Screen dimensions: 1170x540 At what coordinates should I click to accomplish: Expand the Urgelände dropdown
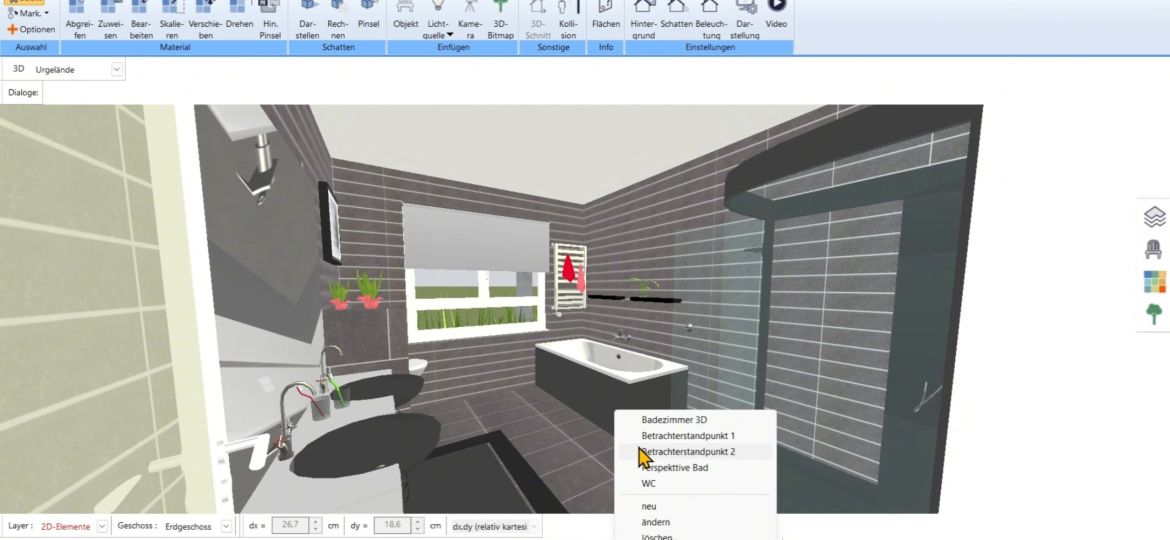tap(116, 69)
